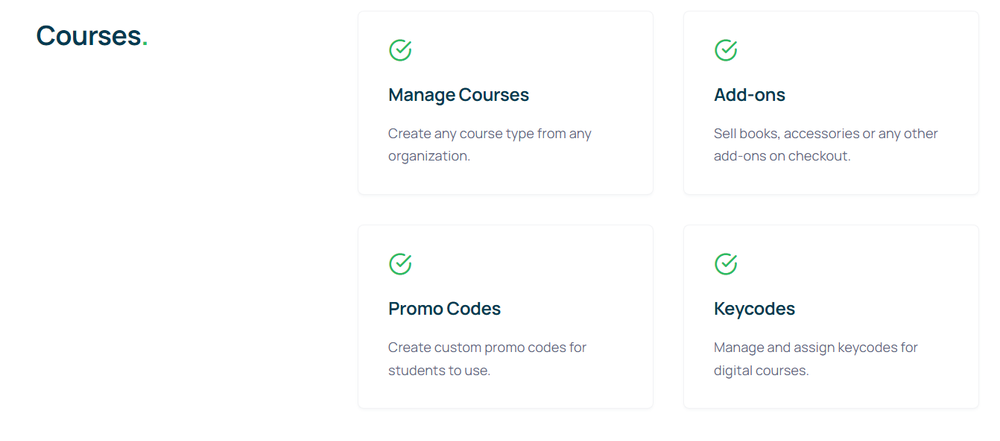Click the green period after Courses
This screenshot has width=1000, height=441.
[x=145, y=45]
